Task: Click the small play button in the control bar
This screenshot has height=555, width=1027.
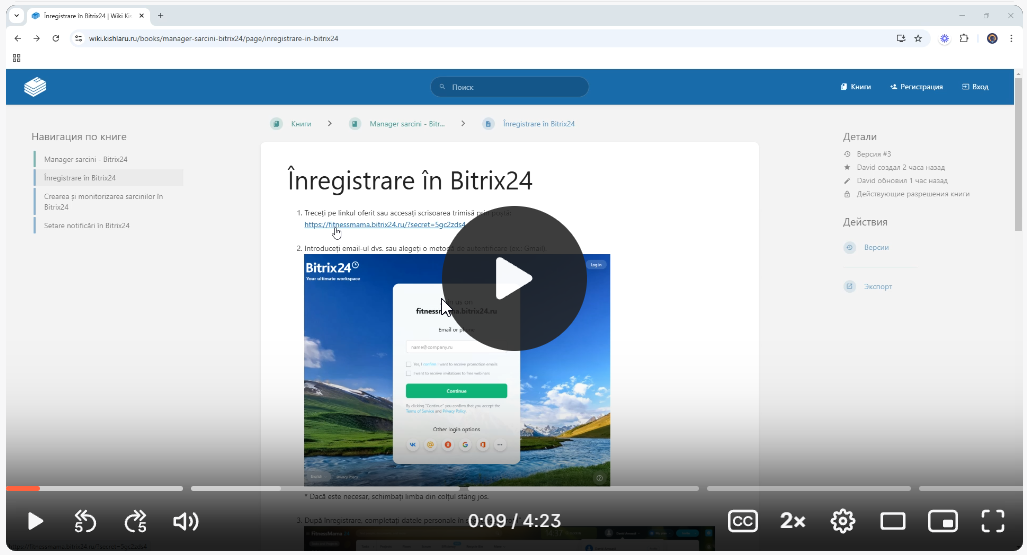Action: point(35,522)
